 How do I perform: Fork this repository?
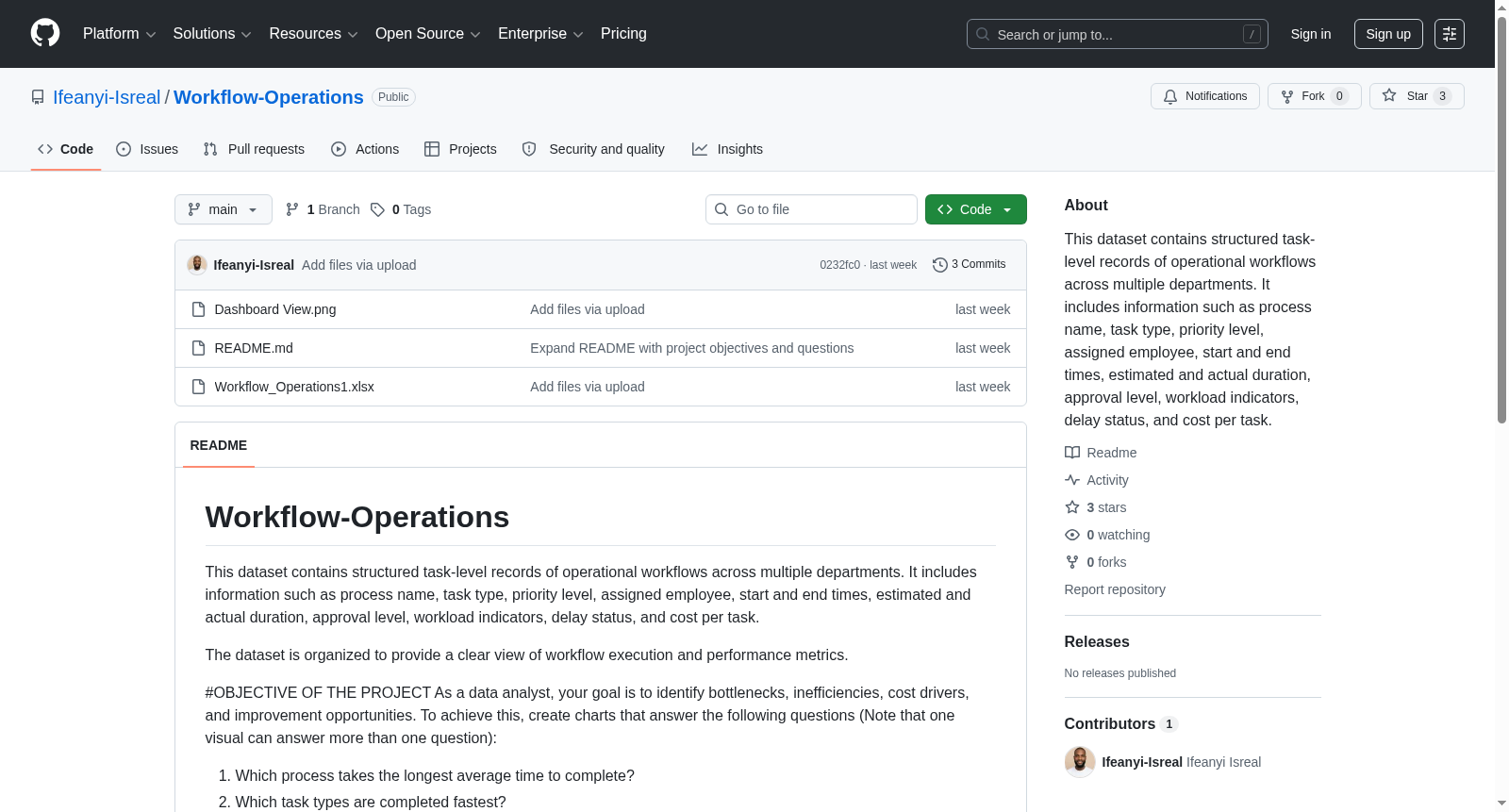coord(1314,96)
